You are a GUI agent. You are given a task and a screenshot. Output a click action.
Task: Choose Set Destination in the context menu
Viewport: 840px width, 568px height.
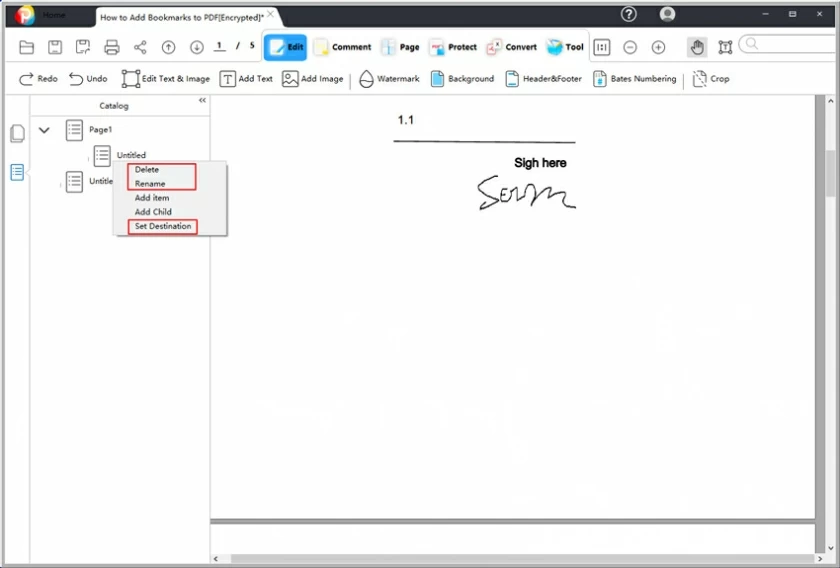163,226
